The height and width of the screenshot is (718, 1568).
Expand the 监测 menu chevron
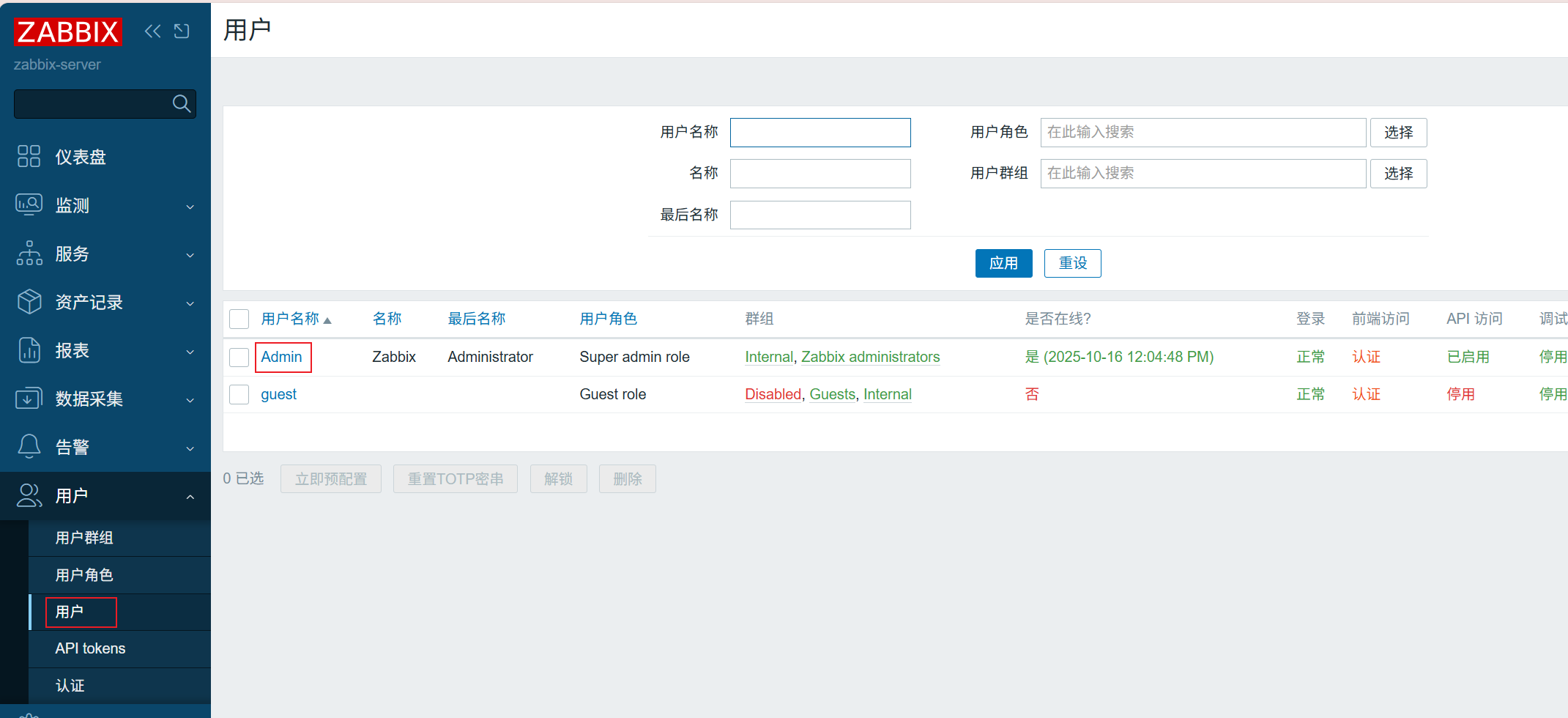coord(190,207)
